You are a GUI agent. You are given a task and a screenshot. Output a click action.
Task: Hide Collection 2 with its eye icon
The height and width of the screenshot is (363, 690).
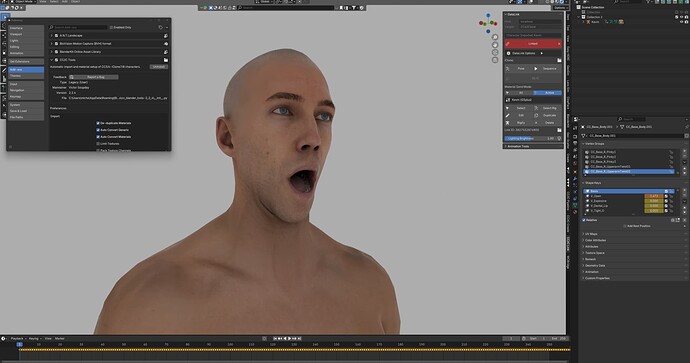pos(682,17)
